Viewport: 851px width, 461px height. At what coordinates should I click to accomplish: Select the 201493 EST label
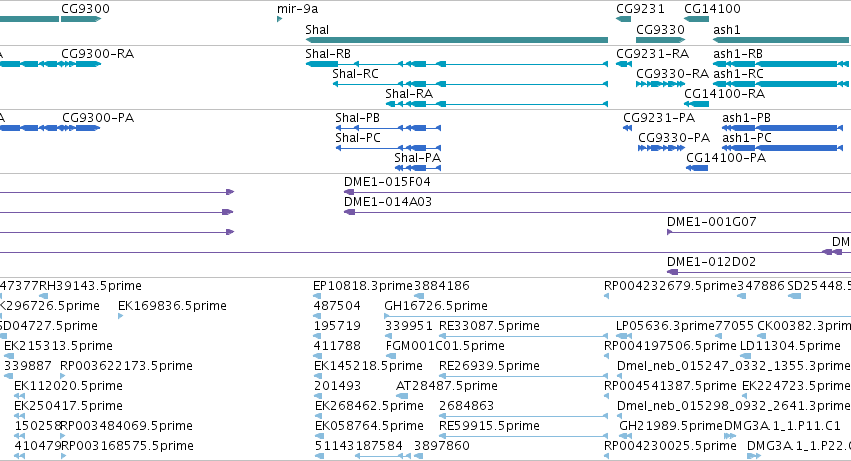pos(338,386)
